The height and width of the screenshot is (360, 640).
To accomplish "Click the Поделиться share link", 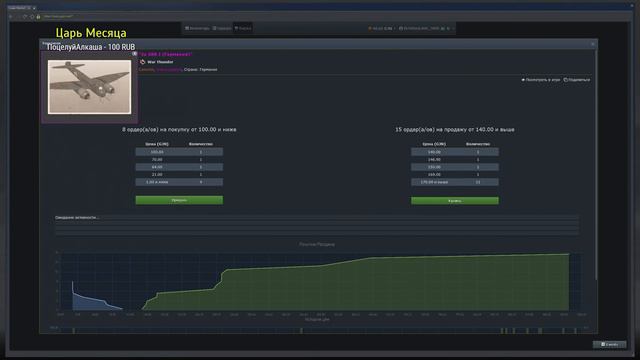I will point(577,80).
